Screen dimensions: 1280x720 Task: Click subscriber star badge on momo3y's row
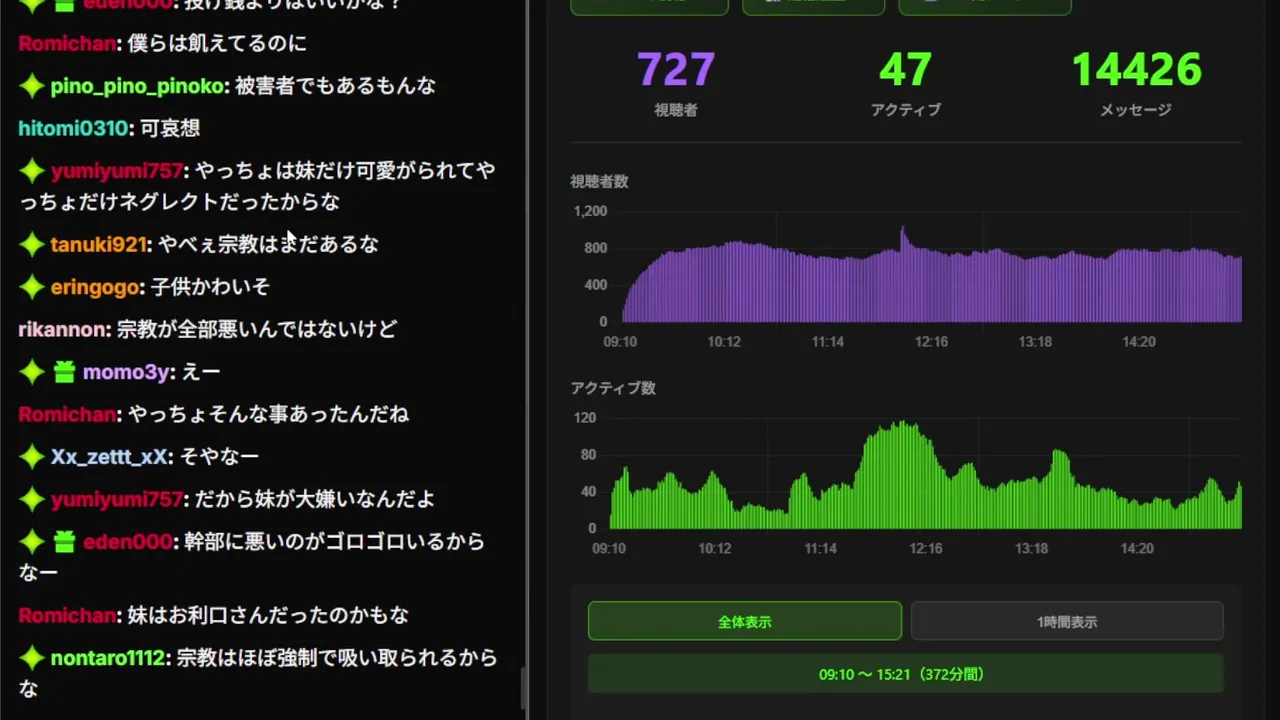(32, 372)
